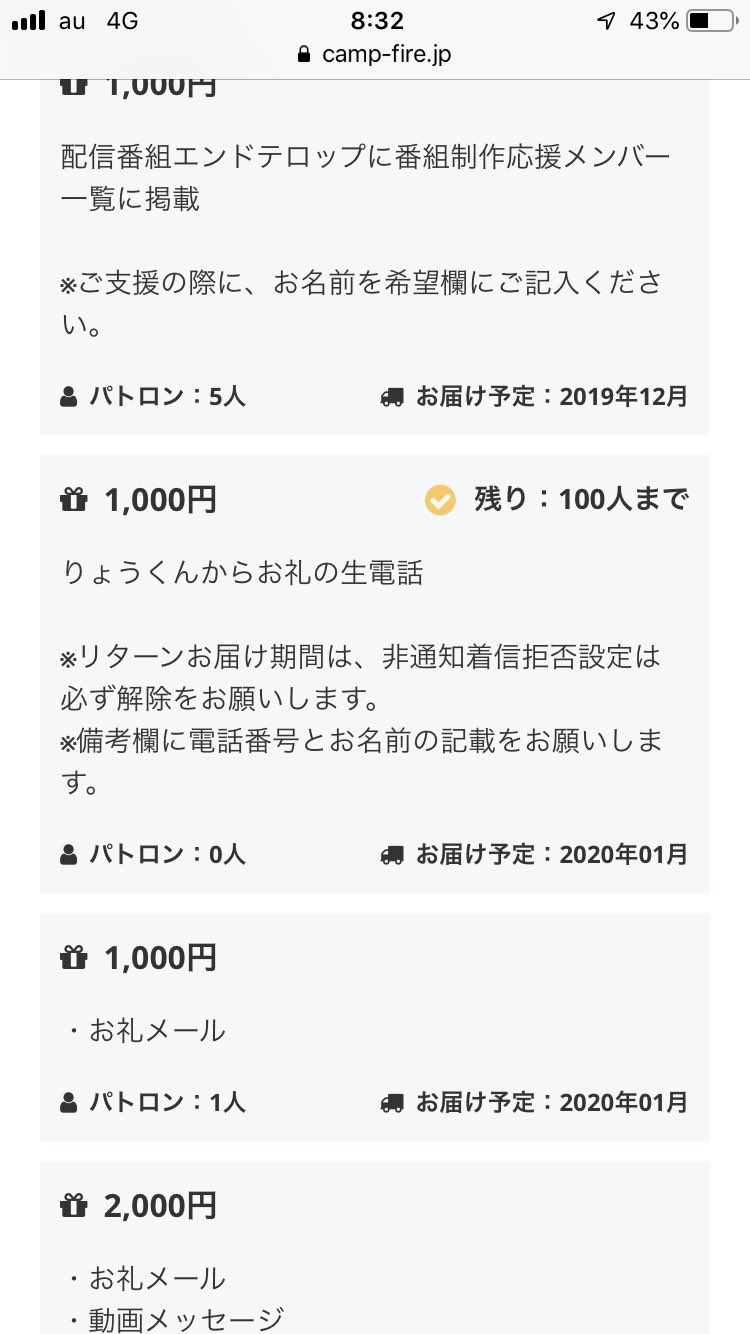Tap the truck icon in the phone call reward card

[x=392, y=855]
